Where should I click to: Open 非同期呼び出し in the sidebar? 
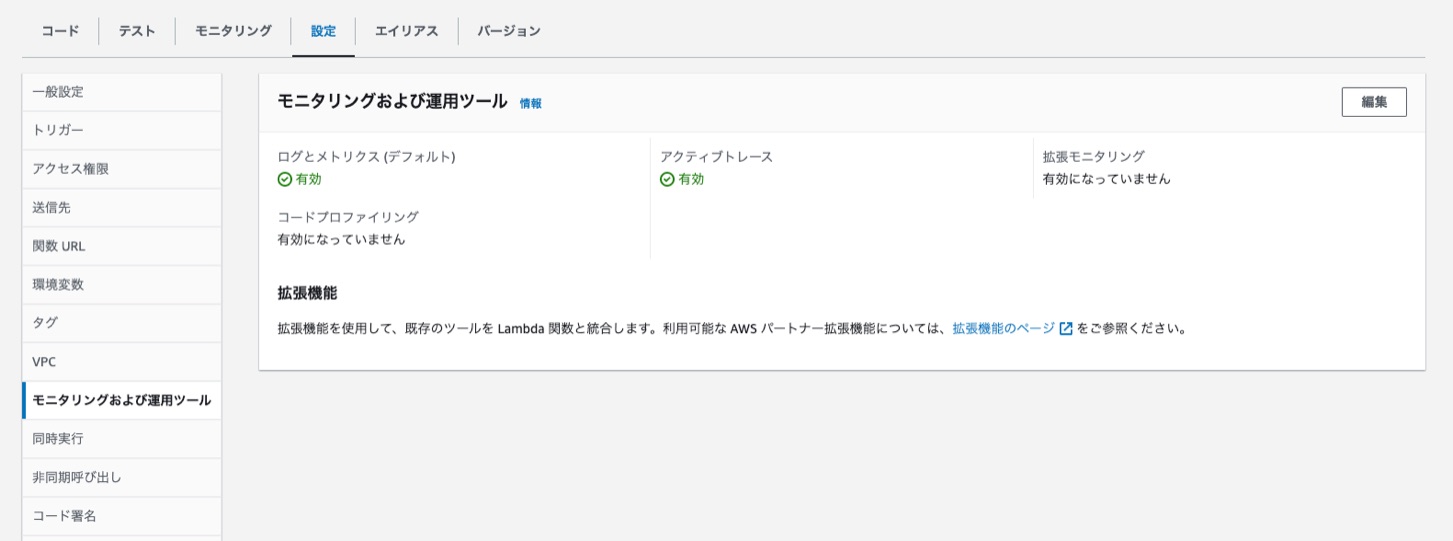tap(77, 478)
